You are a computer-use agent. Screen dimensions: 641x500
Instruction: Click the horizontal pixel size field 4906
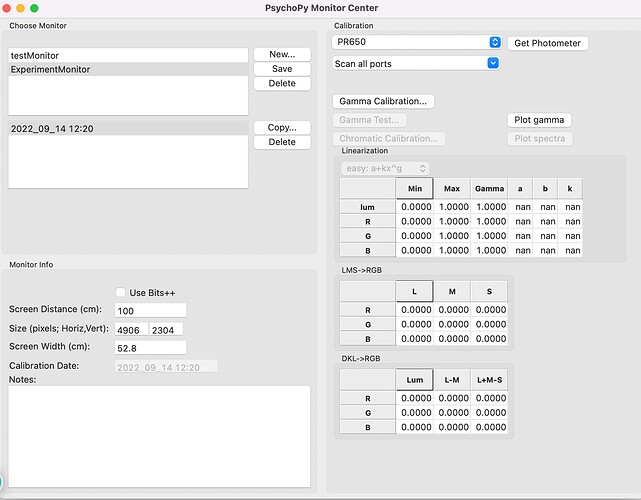pyautogui.click(x=131, y=330)
